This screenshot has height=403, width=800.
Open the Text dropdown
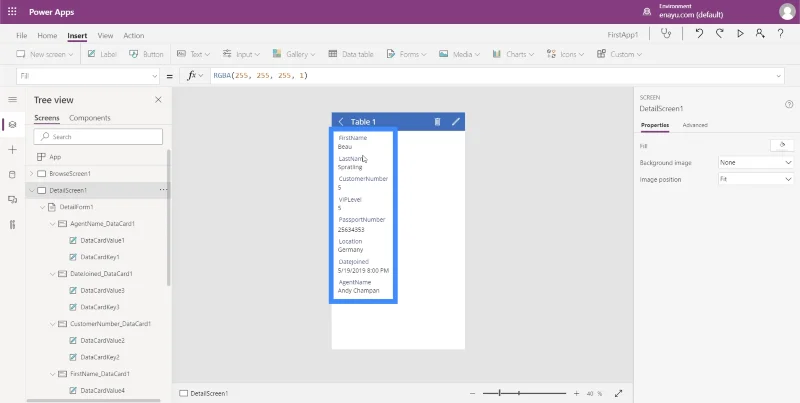pos(193,54)
